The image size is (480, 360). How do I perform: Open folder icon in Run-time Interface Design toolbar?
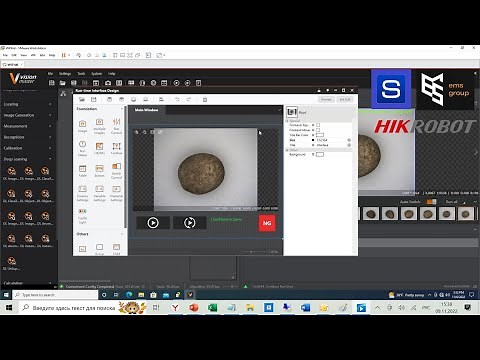[82, 99]
